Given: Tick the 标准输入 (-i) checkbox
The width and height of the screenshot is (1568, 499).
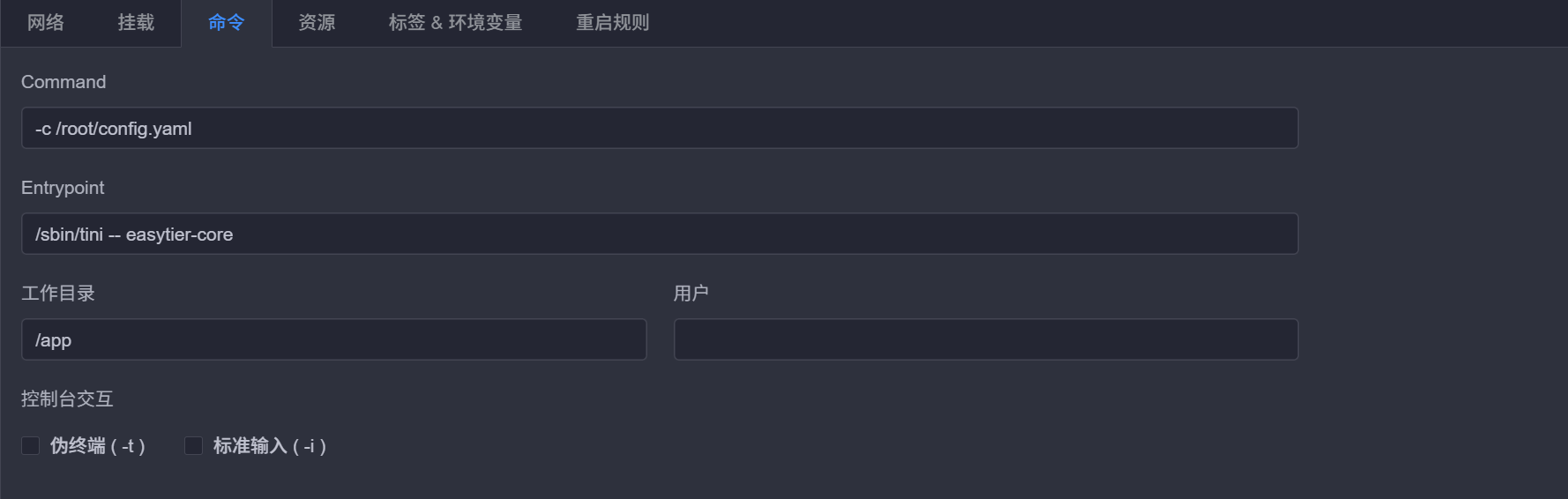Looking at the screenshot, I should click(194, 446).
